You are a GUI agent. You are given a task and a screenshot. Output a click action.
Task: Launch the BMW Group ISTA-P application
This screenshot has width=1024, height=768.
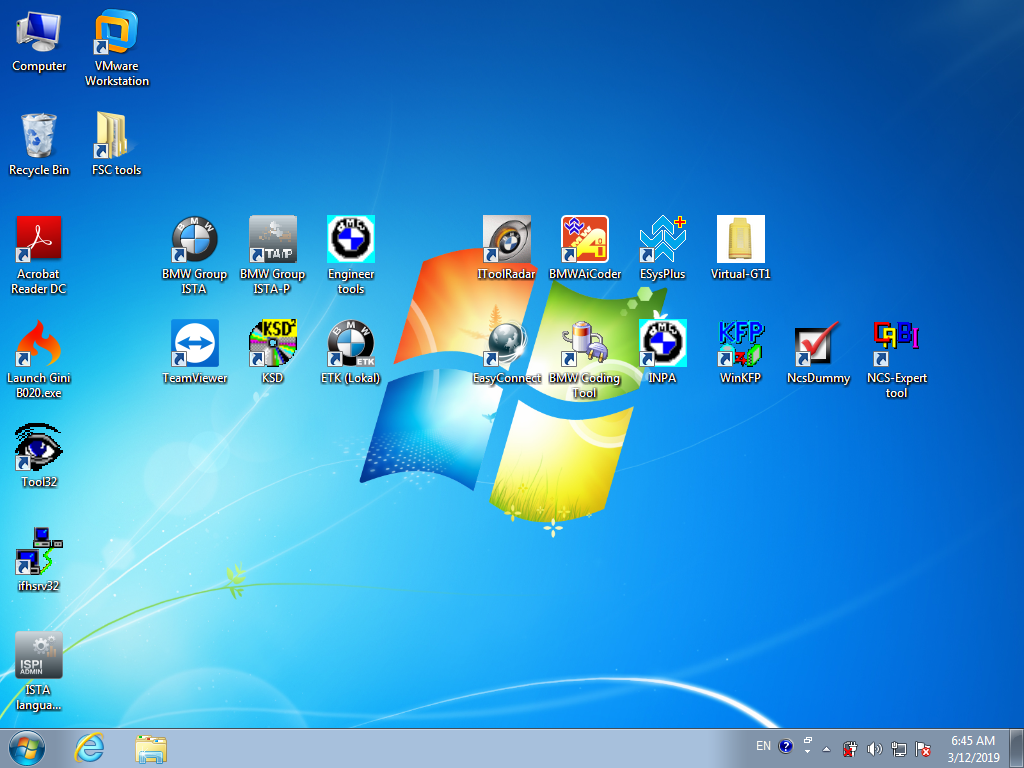point(272,241)
